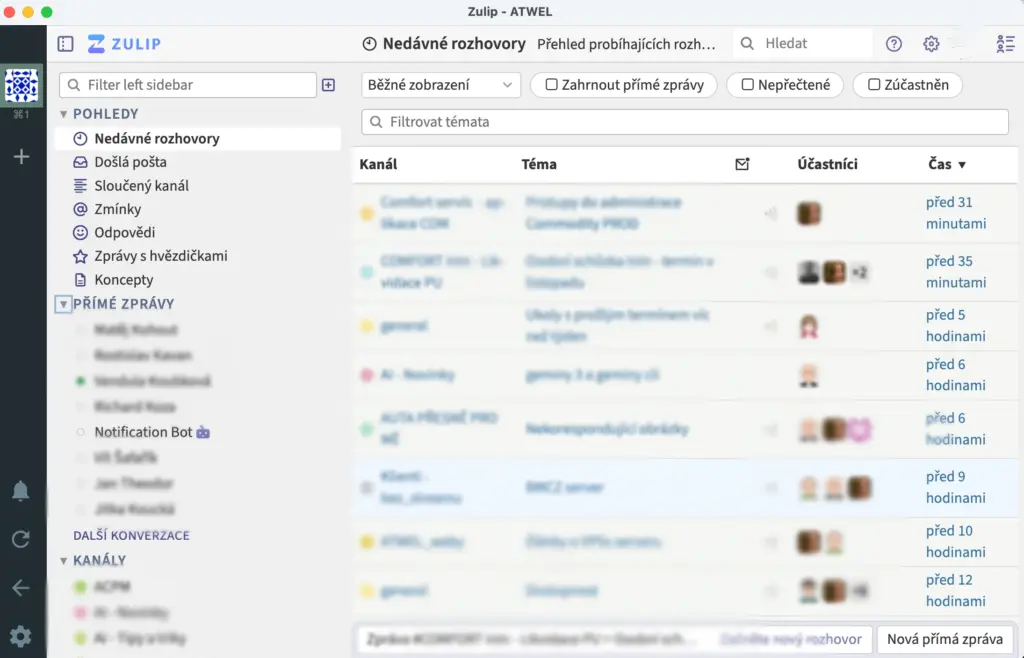Click the reload icon in left rail
Screen dimensions: 1024x658
tap(21, 539)
